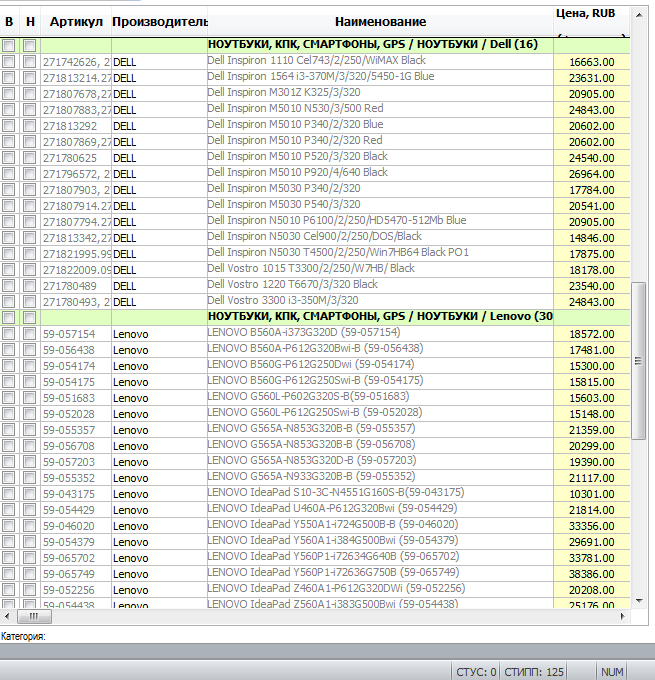
Task: Click the NUM status bar indicator
Action: coord(612,672)
